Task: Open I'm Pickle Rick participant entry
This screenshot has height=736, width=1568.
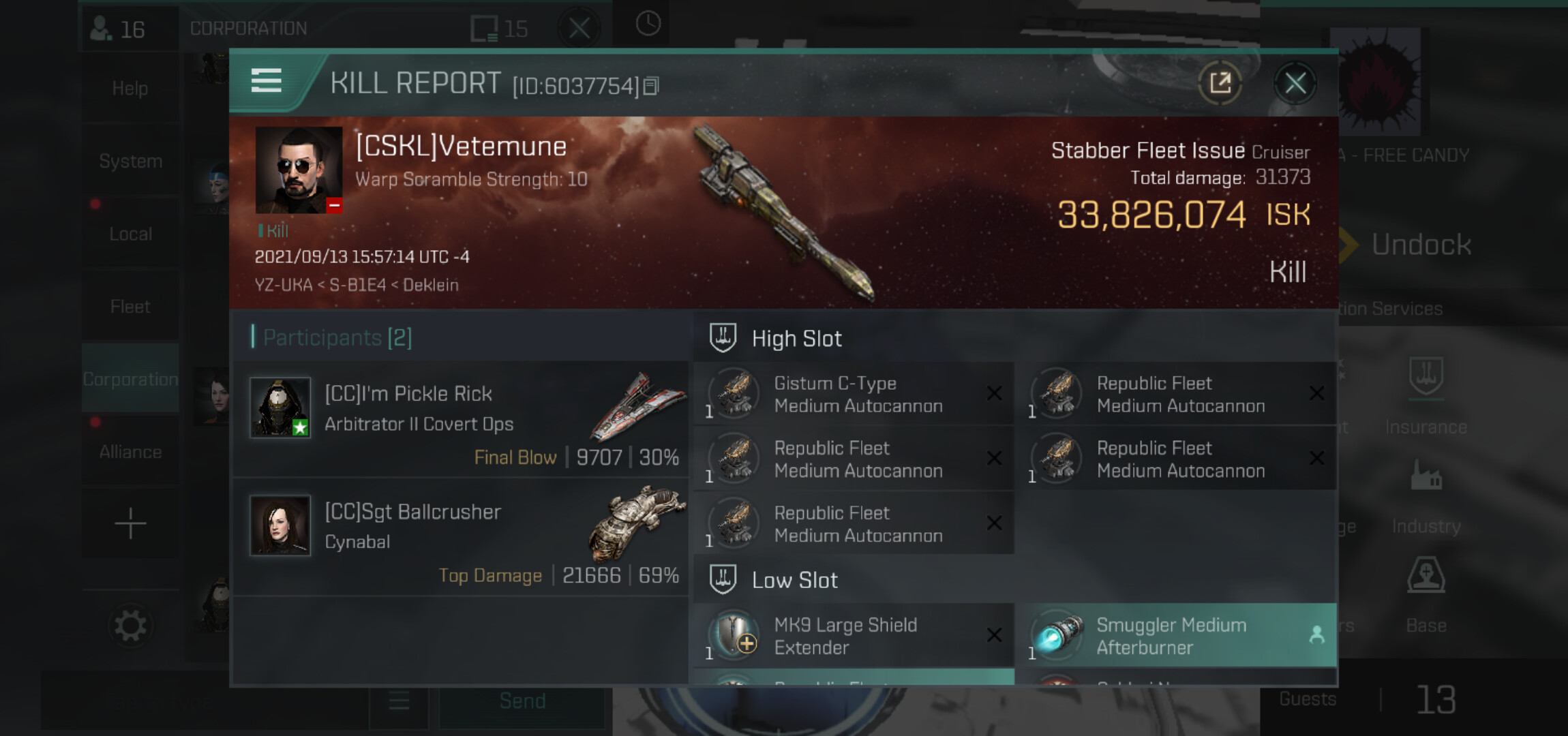Action: click(461, 420)
